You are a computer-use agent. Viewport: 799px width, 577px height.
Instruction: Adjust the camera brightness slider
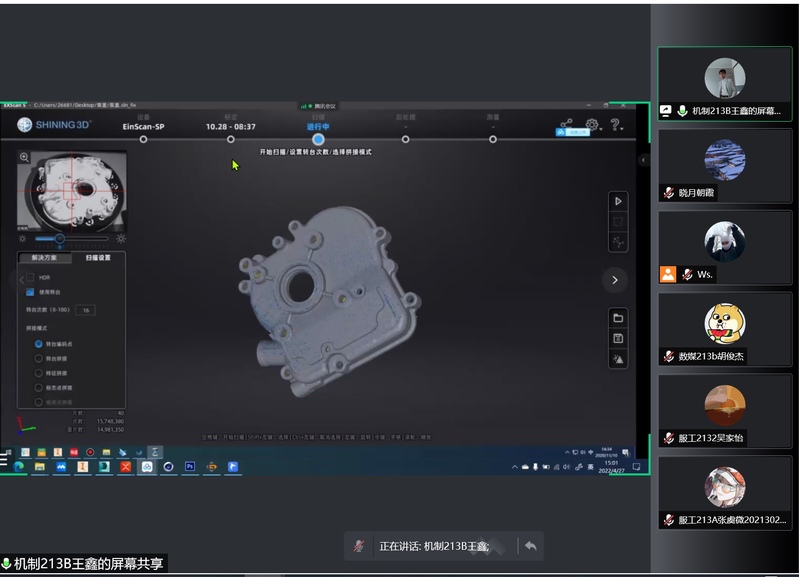click(60, 238)
